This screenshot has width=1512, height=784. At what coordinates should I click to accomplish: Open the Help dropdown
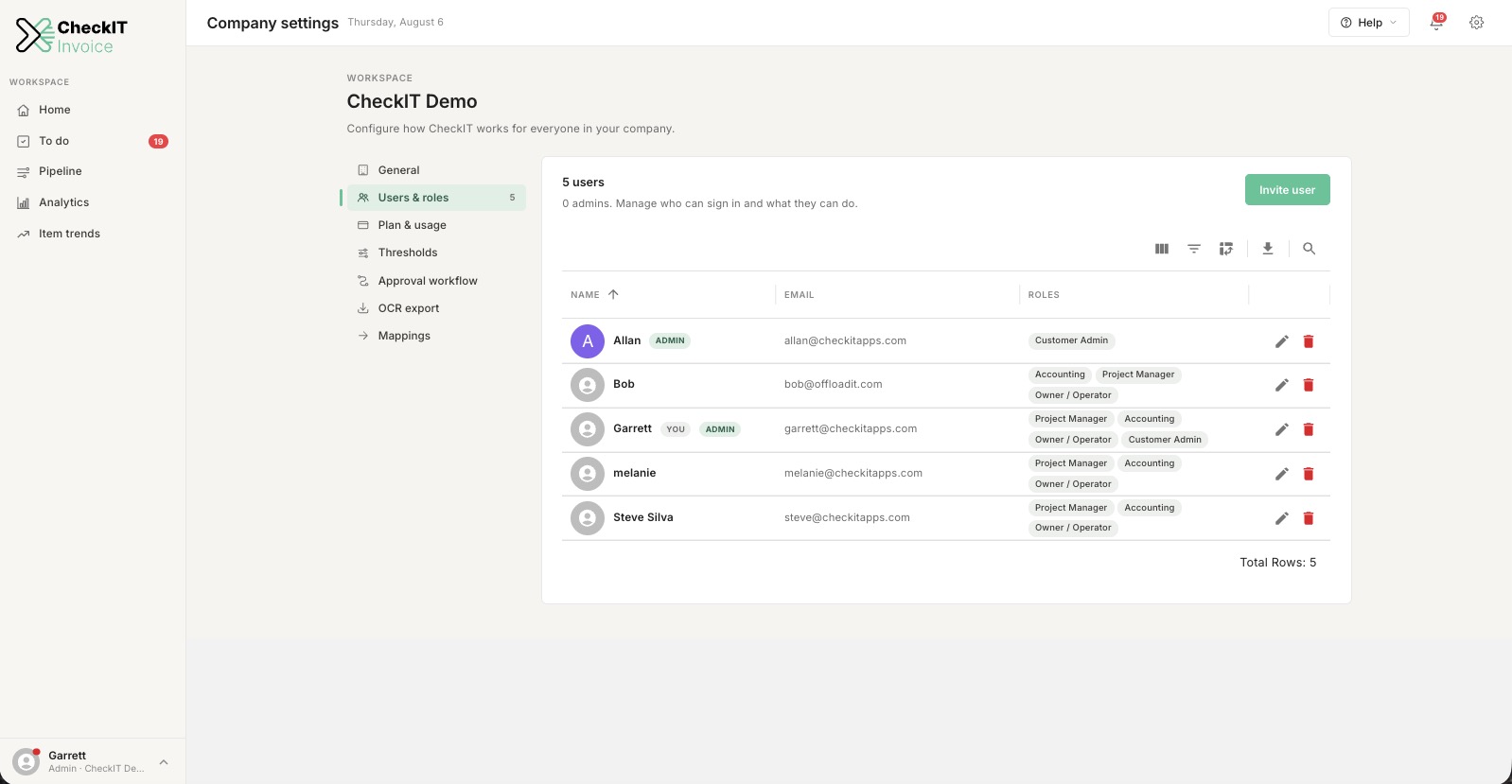pos(1368,23)
